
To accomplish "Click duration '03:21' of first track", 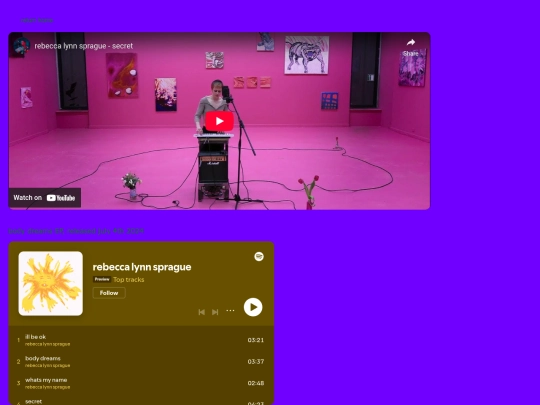I will pos(256,340).
